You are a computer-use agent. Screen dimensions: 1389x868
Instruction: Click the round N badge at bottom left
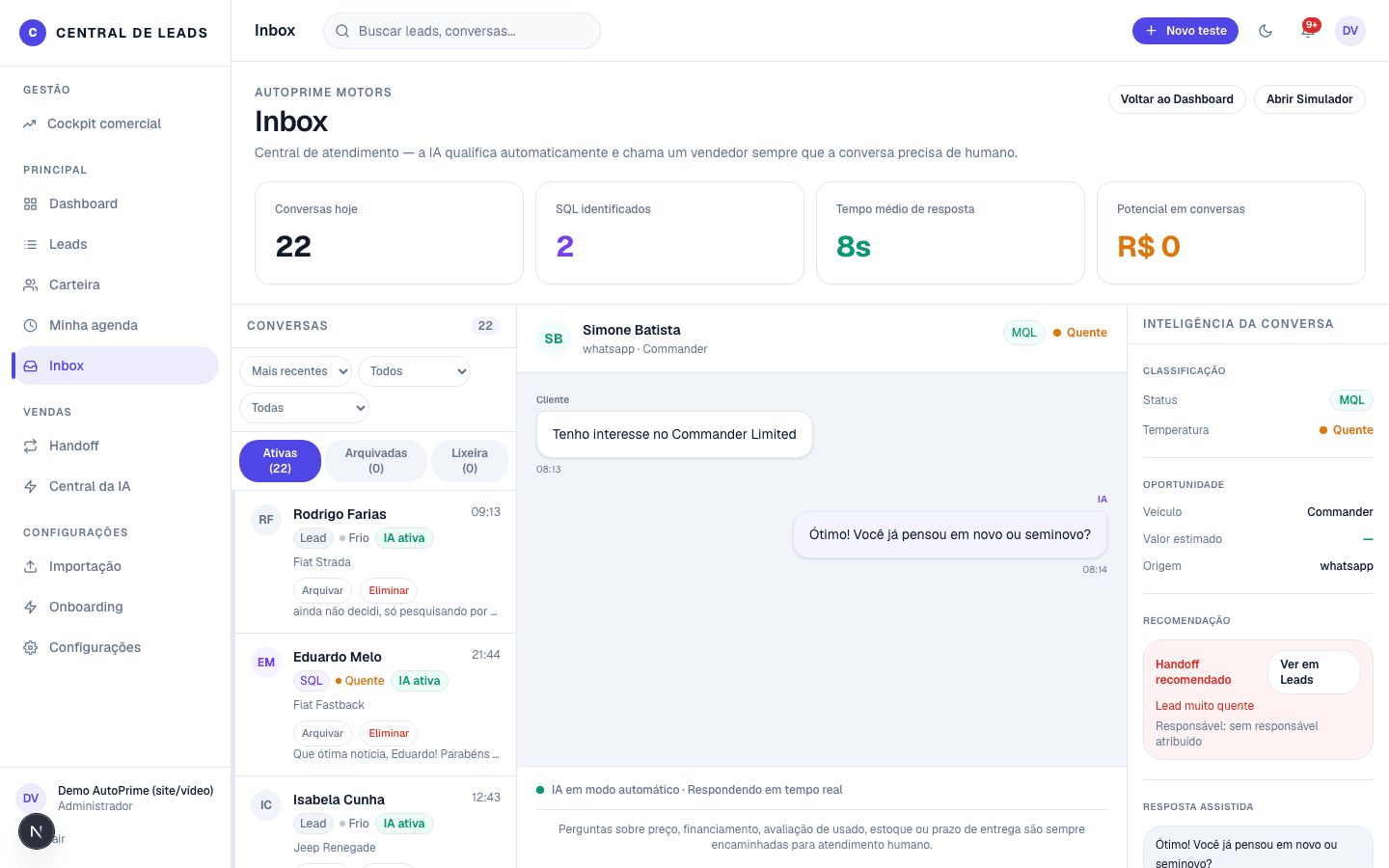point(37,831)
